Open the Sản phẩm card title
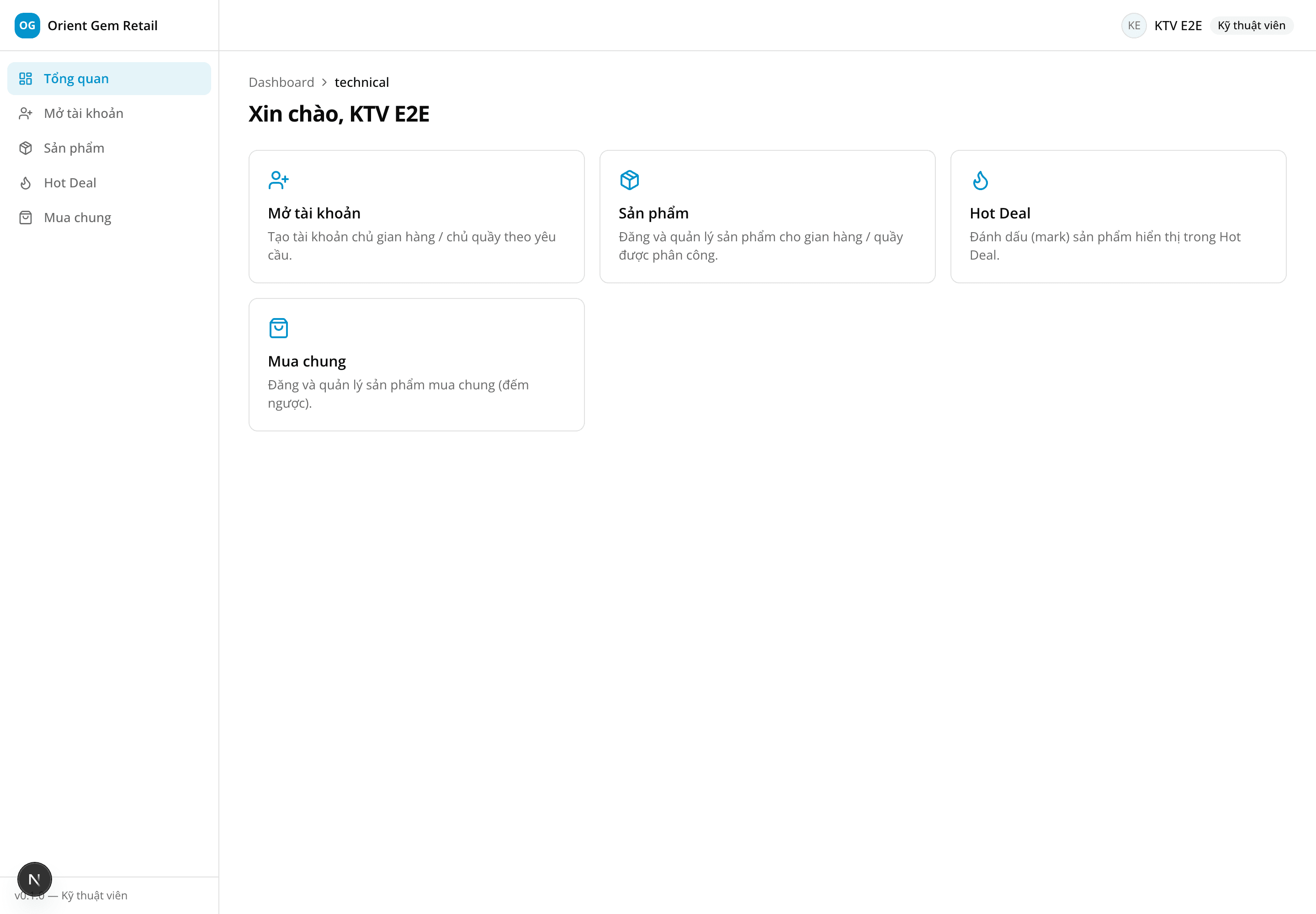Image resolution: width=1316 pixels, height=914 pixels. (653, 213)
